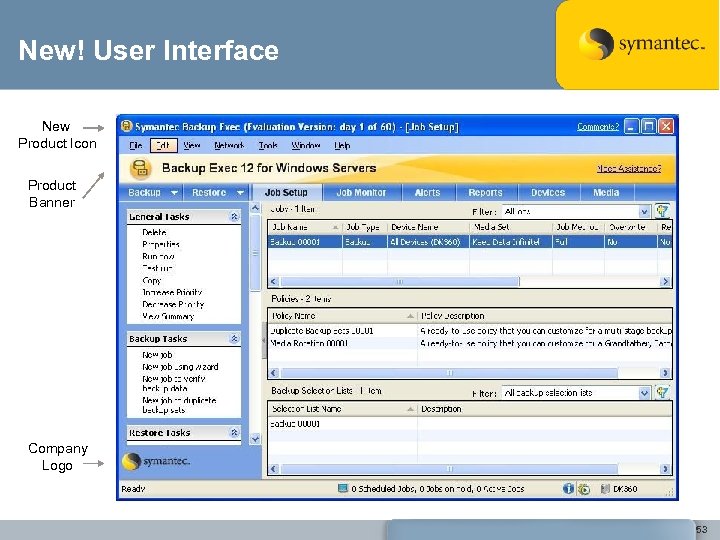Sort by the Media Set column header

[511, 227]
